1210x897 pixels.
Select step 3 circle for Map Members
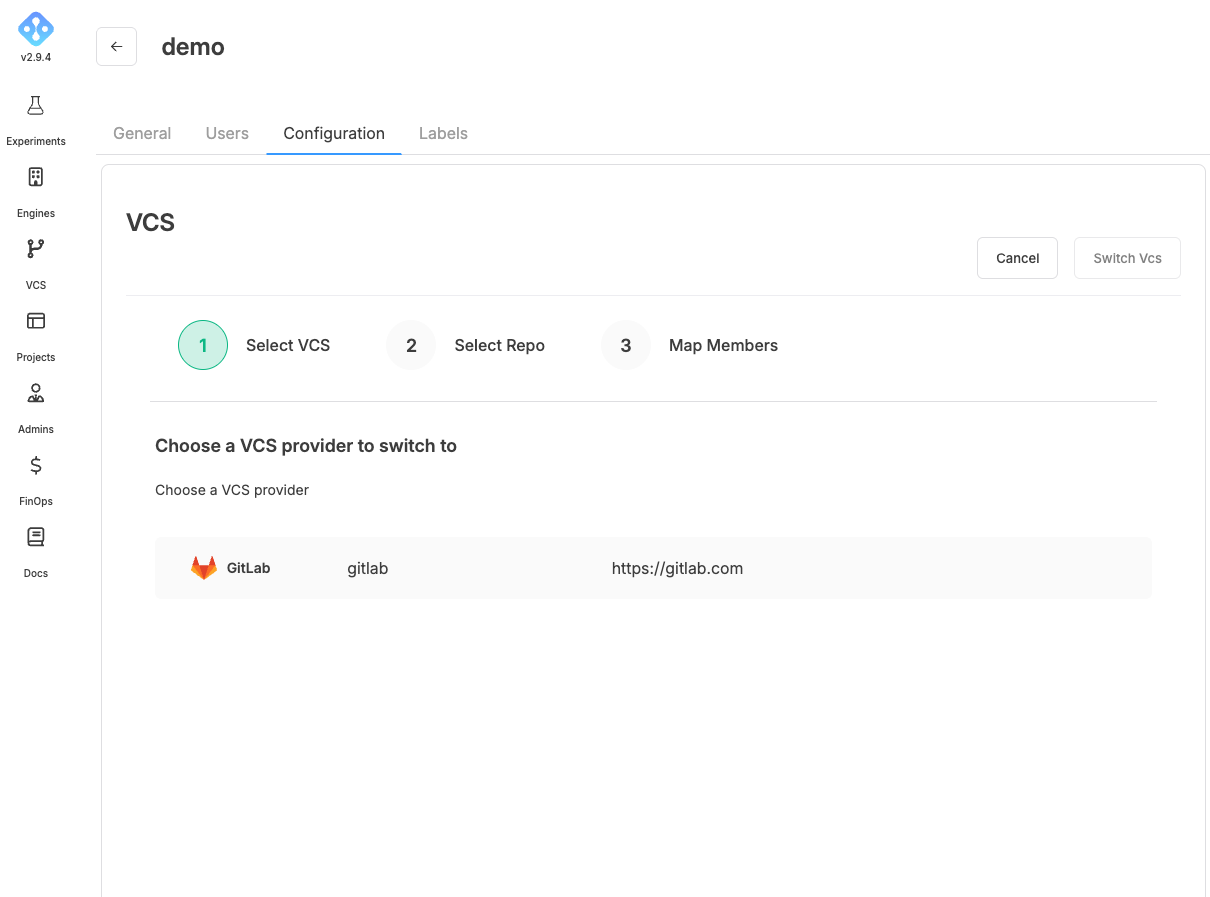(x=626, y=345)
